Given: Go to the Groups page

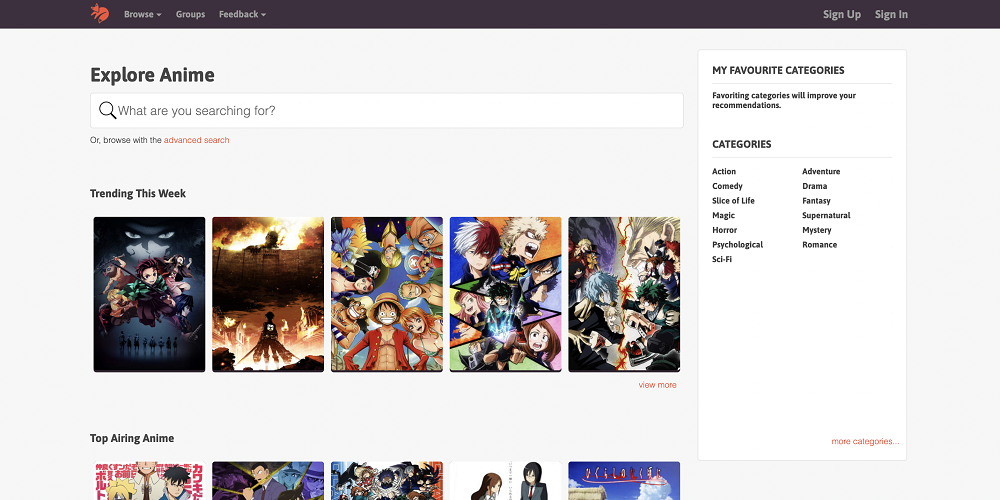Looking at the screenshot, I should [190, 15].
